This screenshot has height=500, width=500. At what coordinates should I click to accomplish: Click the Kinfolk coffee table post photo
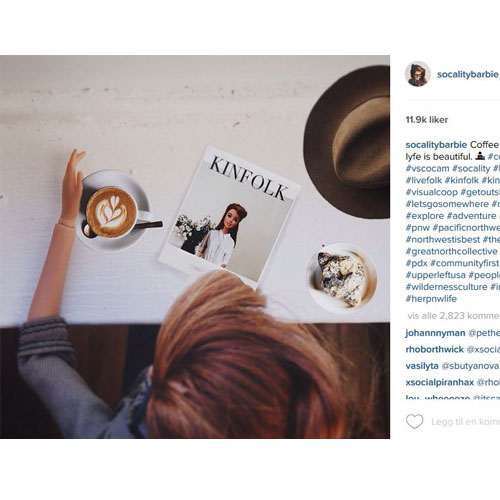pos(195,247)
